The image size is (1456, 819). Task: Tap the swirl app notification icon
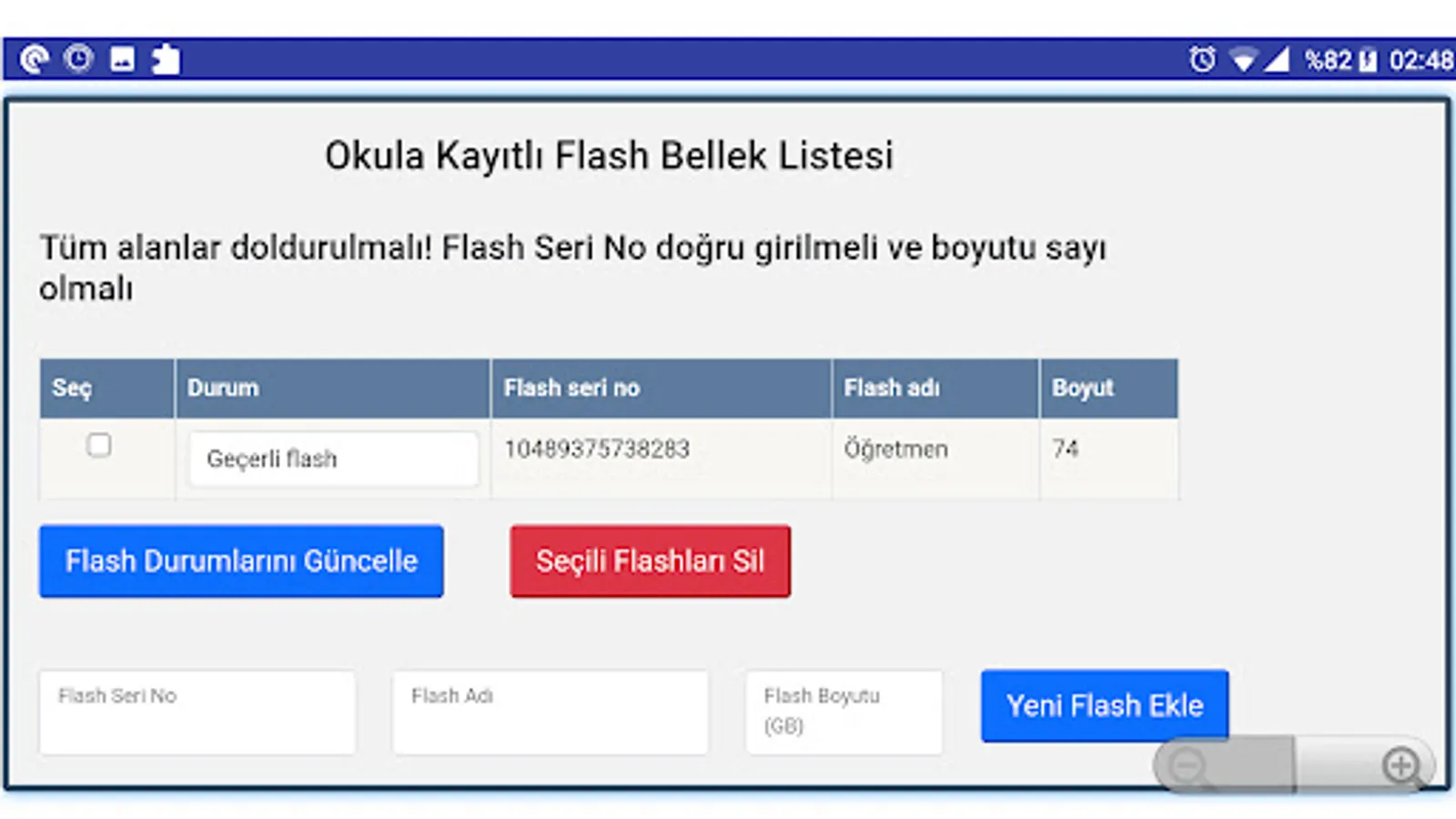pyautogui.click(x=35, y=59)
